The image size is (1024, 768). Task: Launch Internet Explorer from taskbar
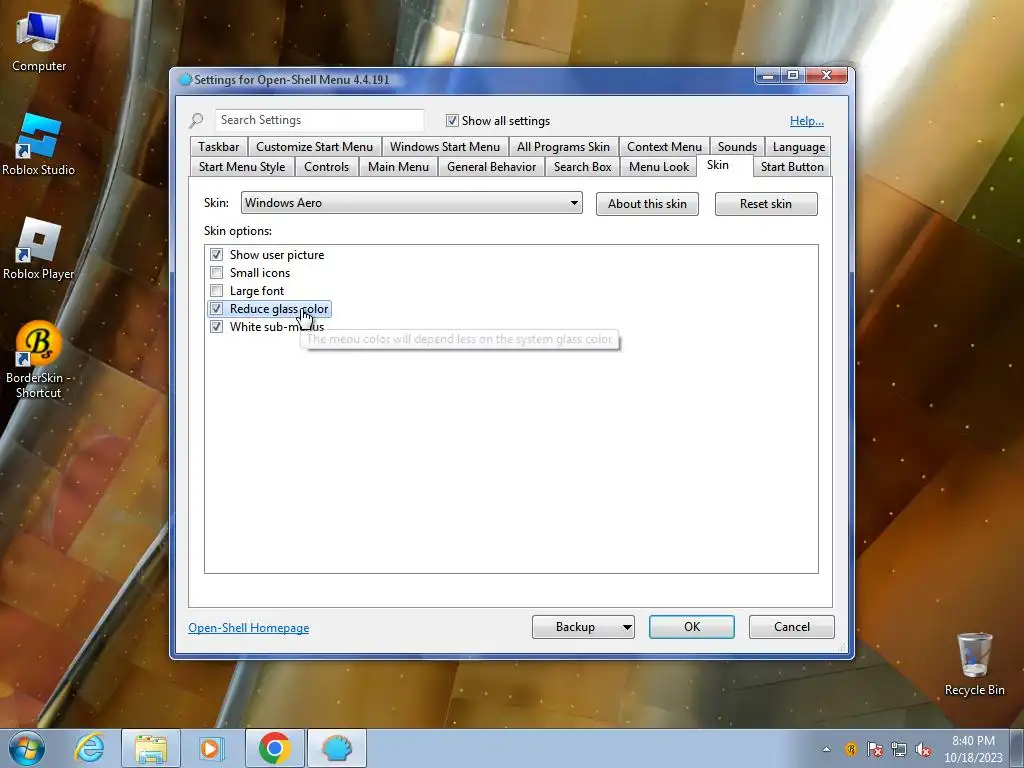89,748
